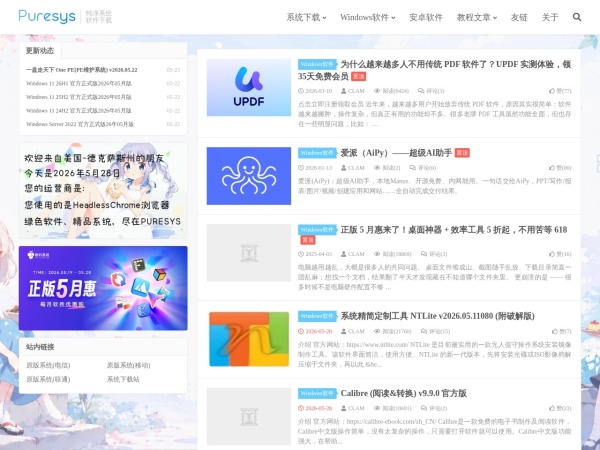Click the 正版5月惠 promotional banner
Screen dimensions: 600x450
coord(103,288)
